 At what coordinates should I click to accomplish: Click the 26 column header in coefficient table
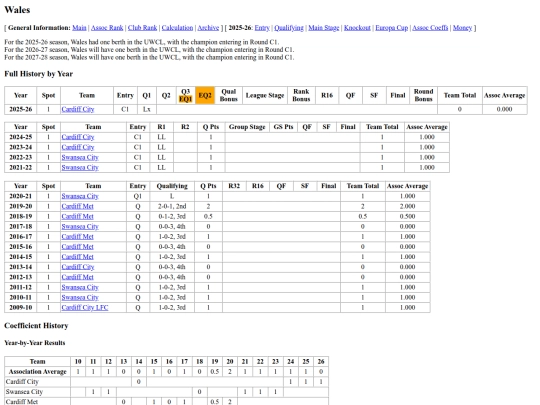point(321,362)
